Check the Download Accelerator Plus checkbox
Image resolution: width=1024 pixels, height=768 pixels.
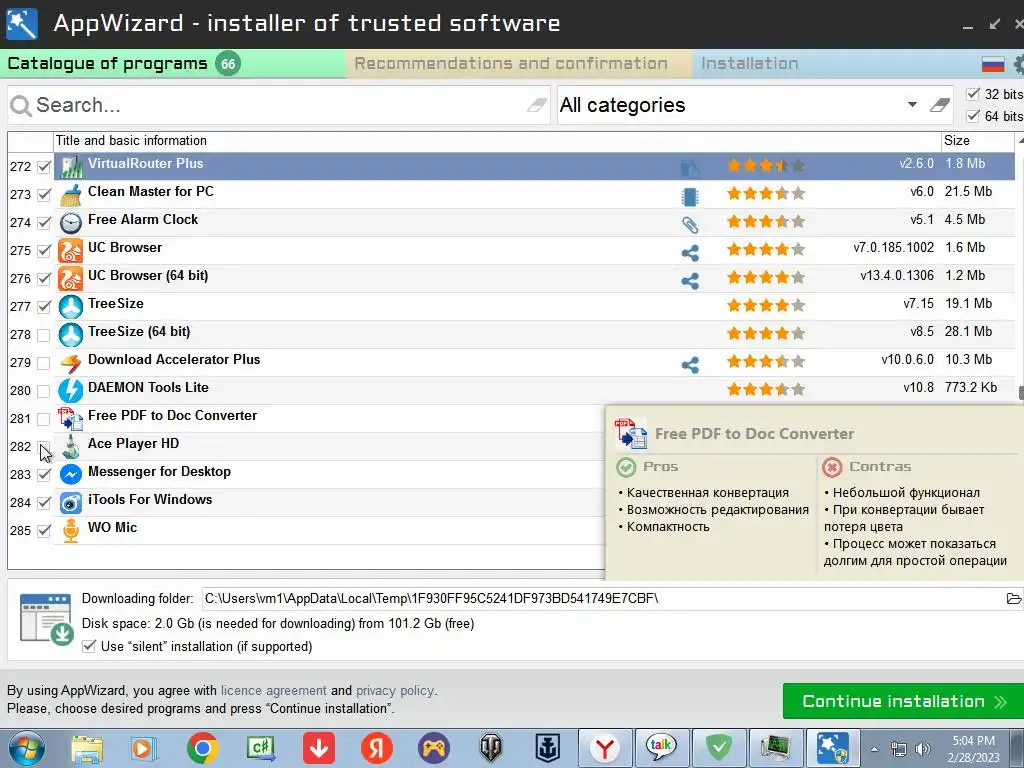coord(44,363)
